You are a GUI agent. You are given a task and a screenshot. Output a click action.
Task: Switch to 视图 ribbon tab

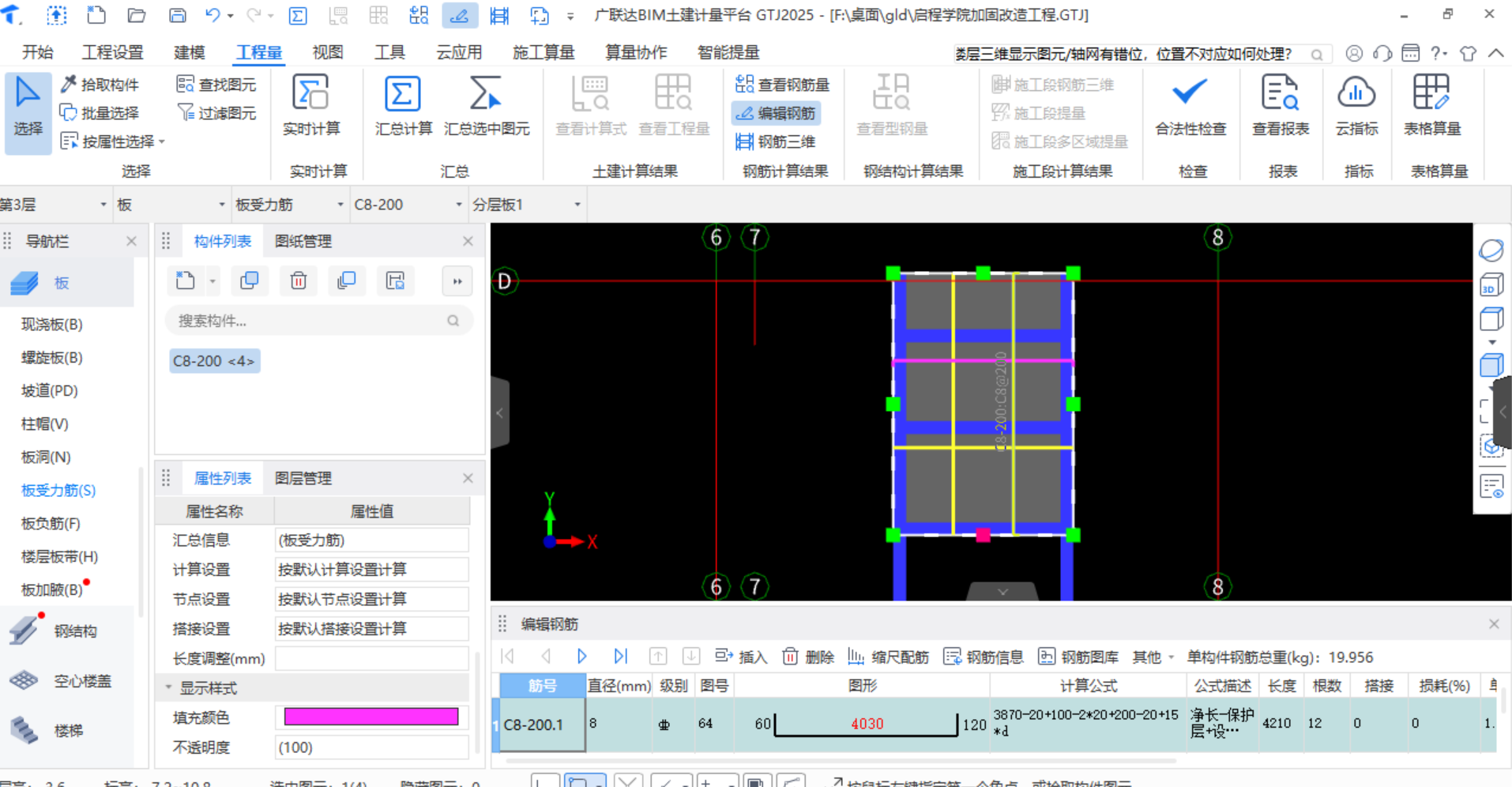pos(327,52)
